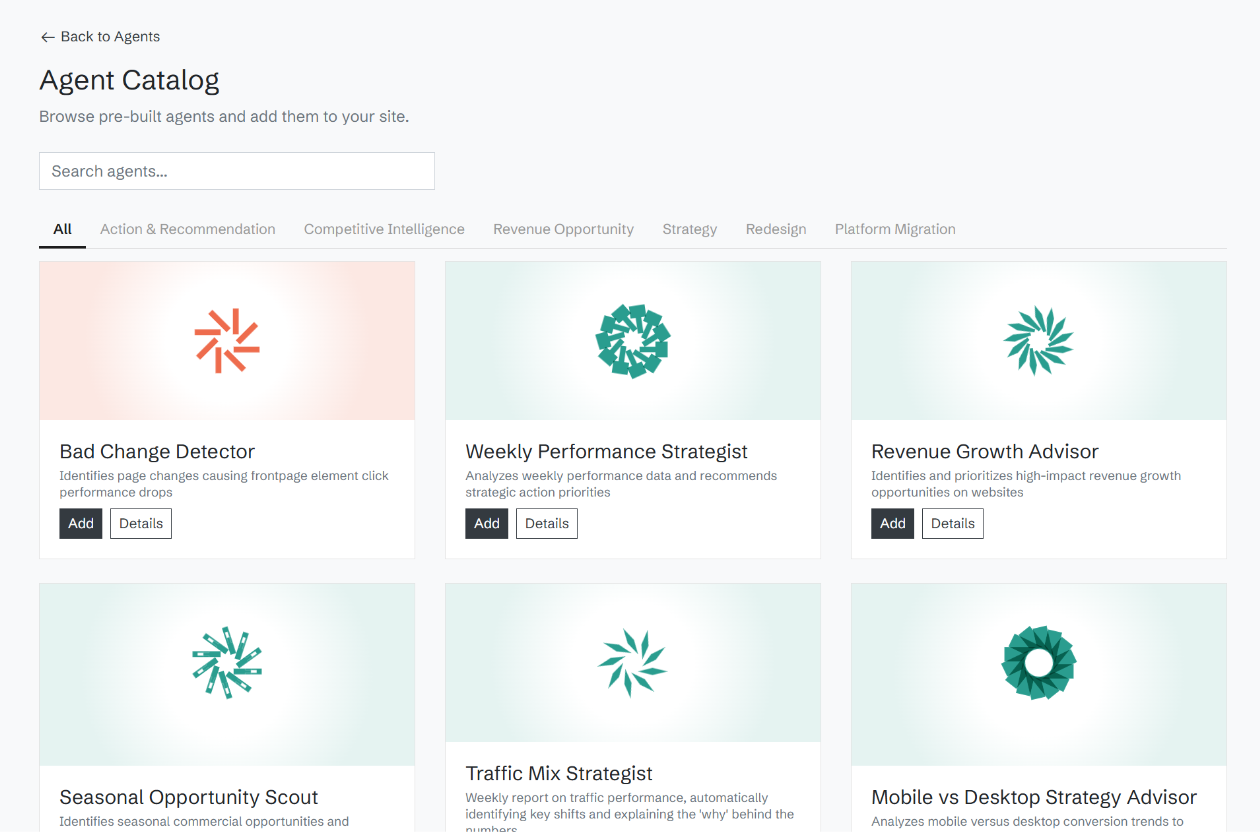Click the Seasonal Opportunity Scout title
1260x833 pixels.
[189, 798]
